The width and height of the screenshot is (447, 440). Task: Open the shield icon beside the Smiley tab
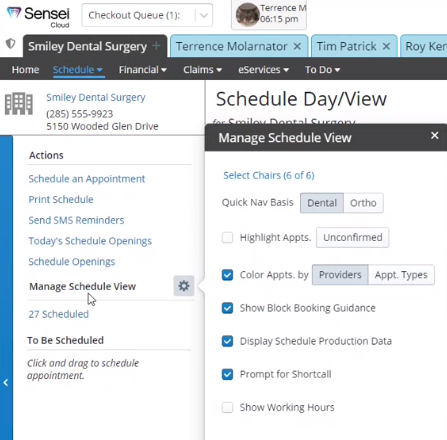point(11,44)
